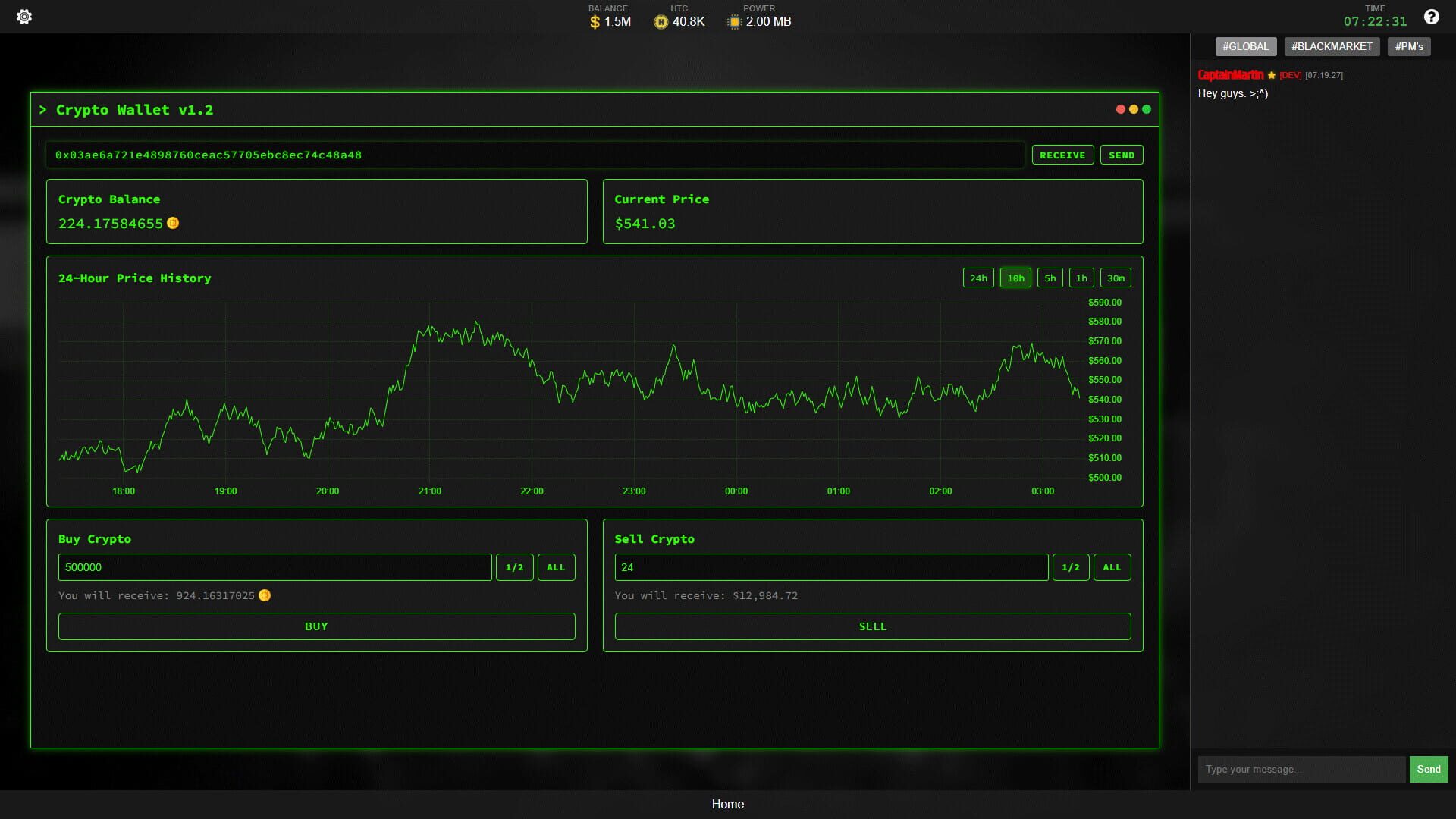
Task: Click RECEIVE next to the wallet address
Action: click(1062, 155)
